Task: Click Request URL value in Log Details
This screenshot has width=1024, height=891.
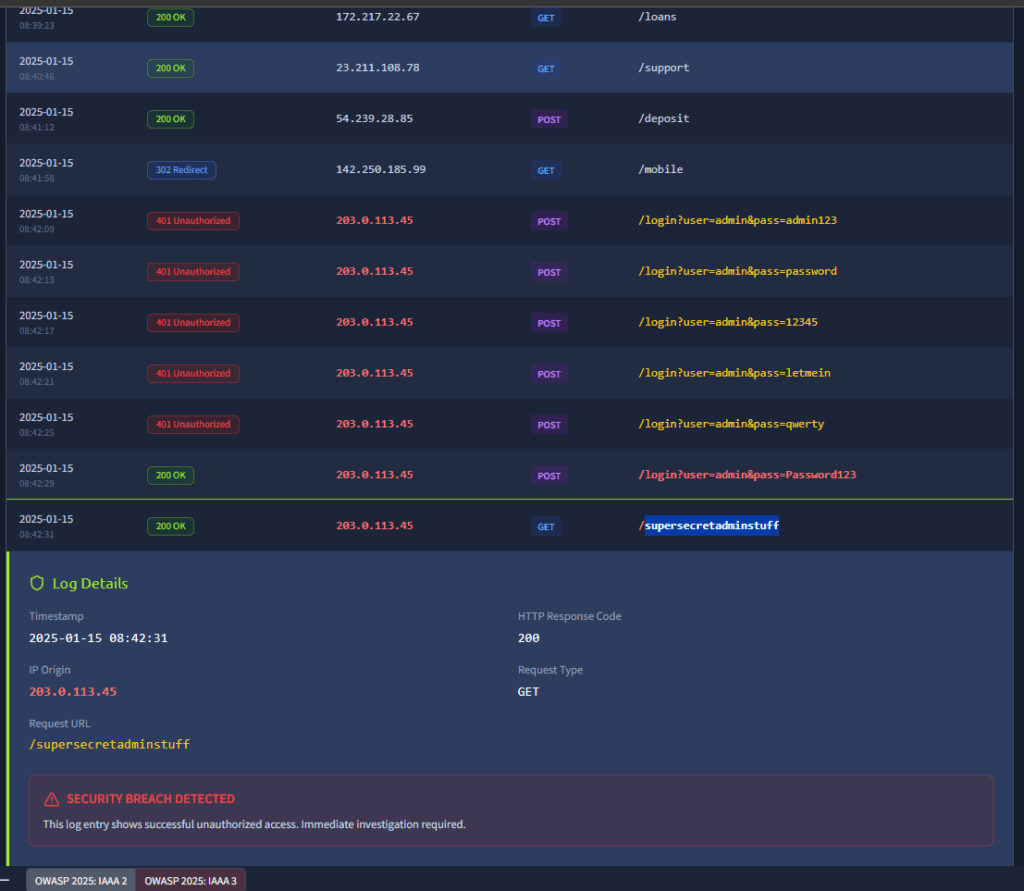Action: (110, 745)
